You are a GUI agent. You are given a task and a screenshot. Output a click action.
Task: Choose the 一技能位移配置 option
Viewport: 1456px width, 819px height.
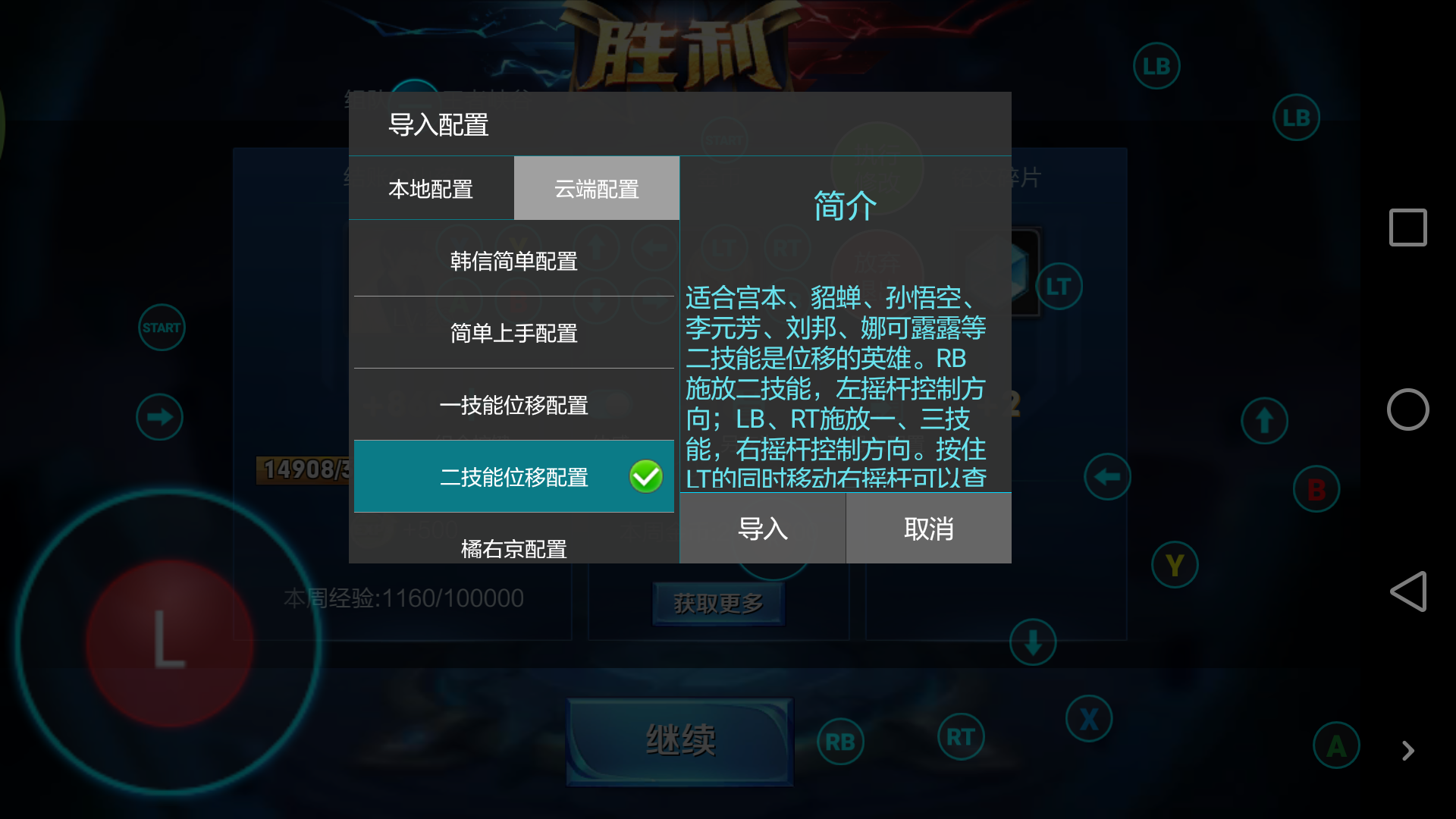514,405
